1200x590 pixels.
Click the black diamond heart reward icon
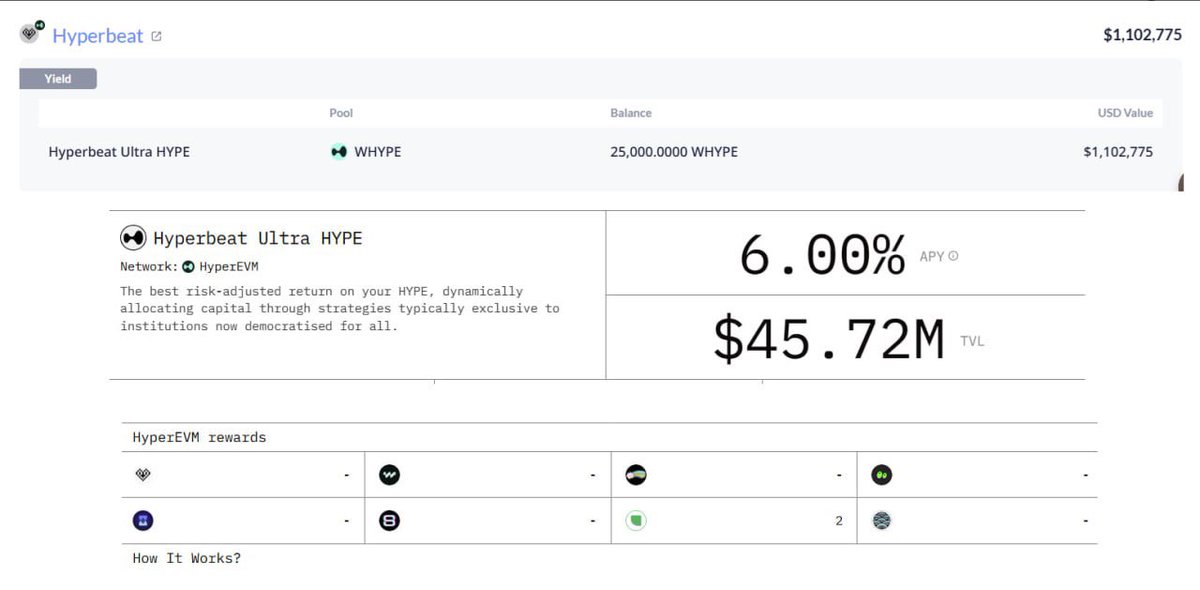(x=143, y=475)
